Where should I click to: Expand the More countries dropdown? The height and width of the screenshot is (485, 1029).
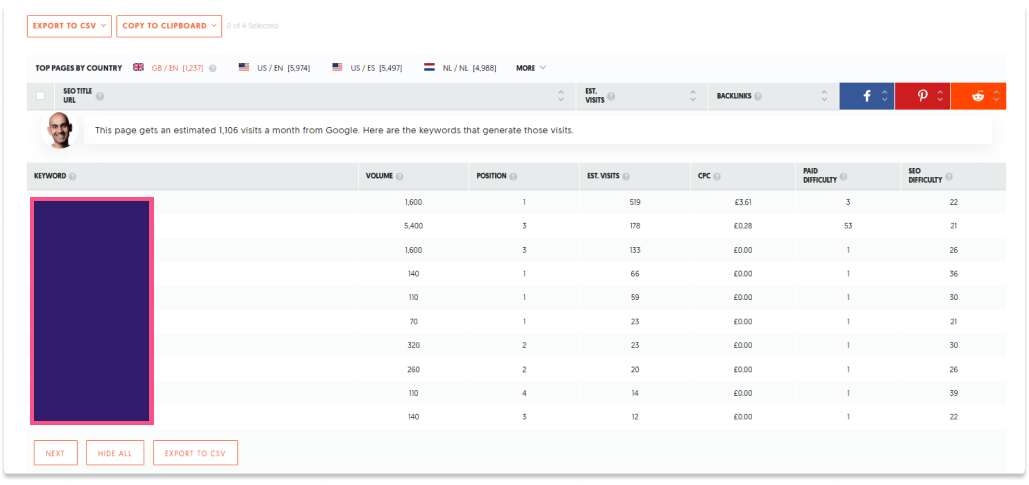(531, 68)
